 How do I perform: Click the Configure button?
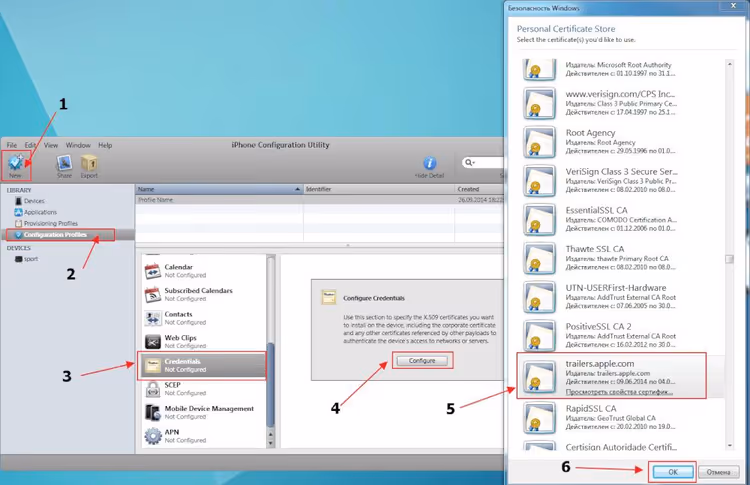[x=422, y=361]
